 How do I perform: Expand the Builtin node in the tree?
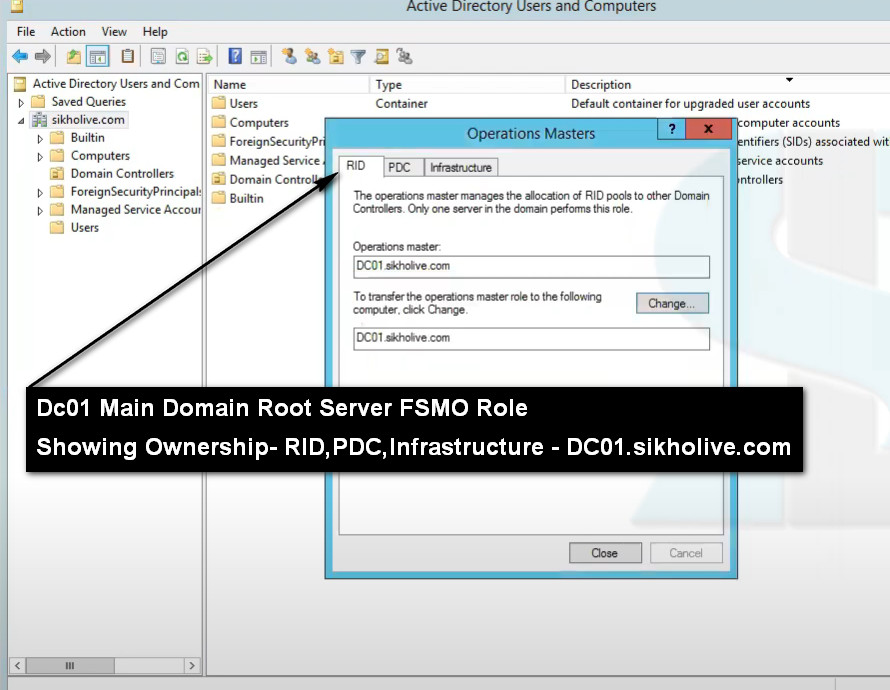pos(40,138)
